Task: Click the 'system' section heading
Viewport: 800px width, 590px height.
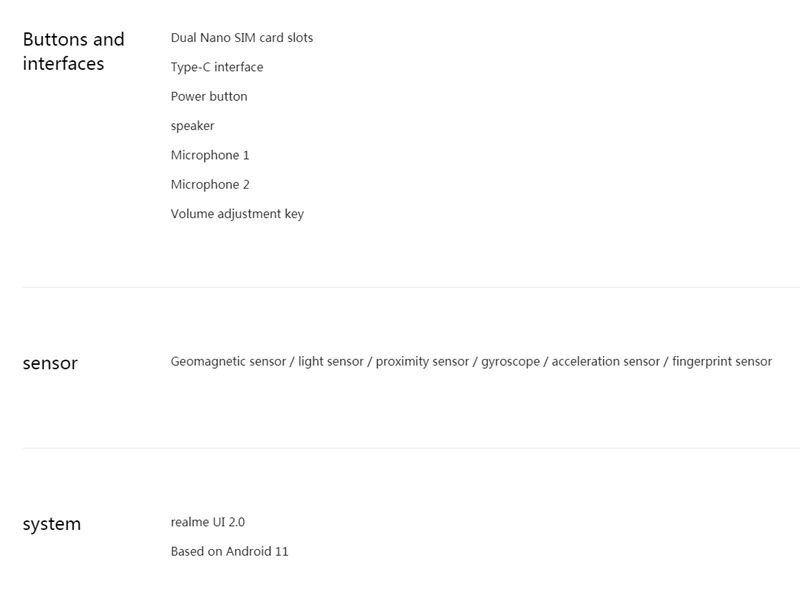Action: coord(52,524)
